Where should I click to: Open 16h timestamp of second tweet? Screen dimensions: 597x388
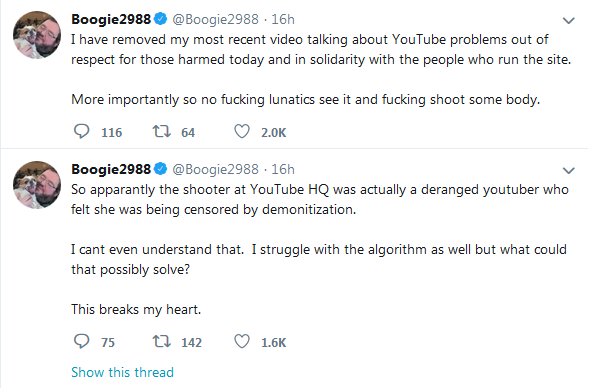coord(283,169)
